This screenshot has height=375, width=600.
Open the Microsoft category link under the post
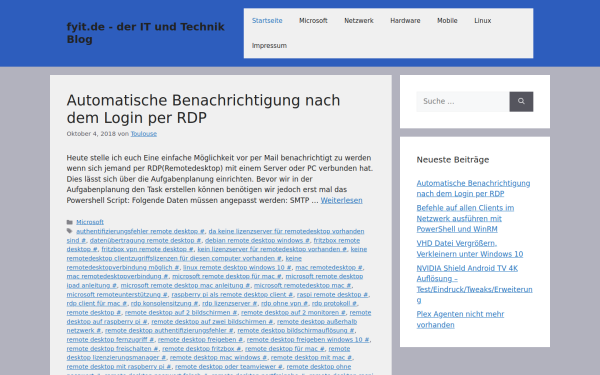[x=90, y=222]
